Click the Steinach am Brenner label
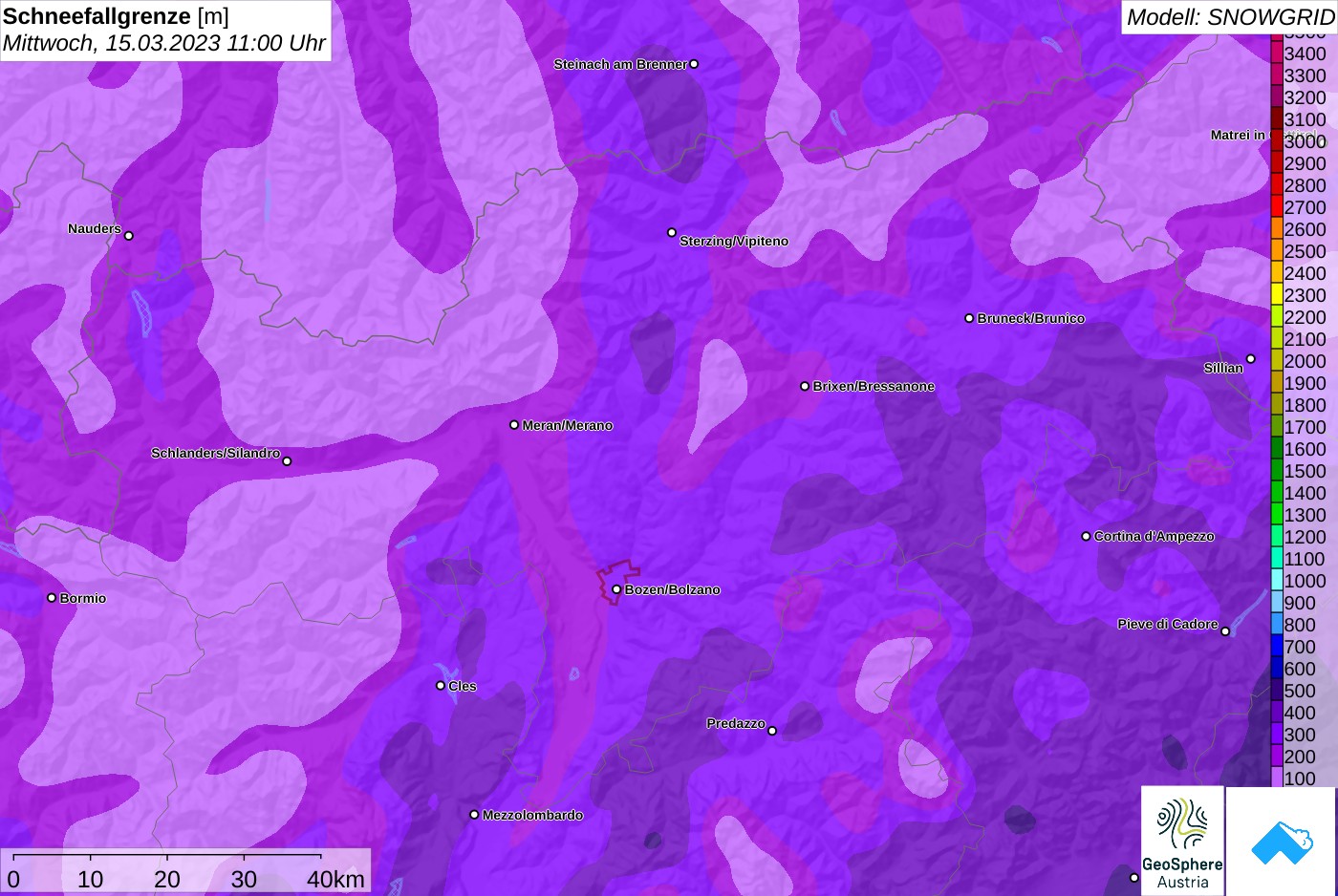The width and height of the screenshot is (1338, 896). tap(620, 64)
